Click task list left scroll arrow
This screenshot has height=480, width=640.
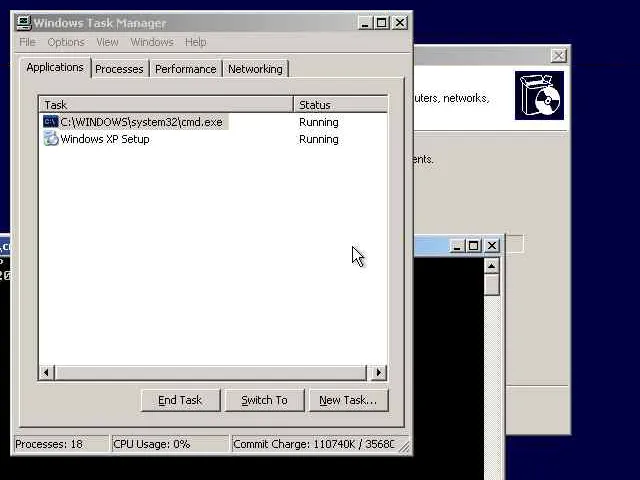(x=47, y=372)
